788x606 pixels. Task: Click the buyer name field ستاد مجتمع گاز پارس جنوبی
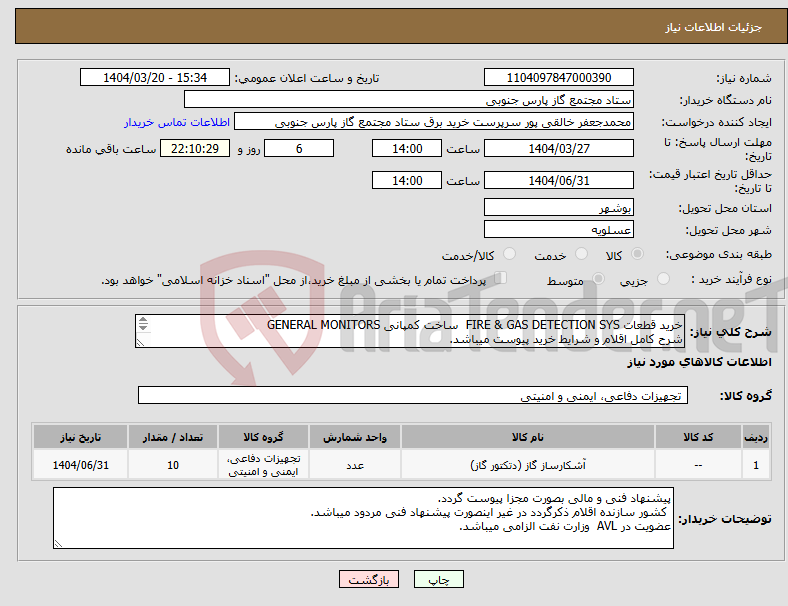pyautogui.click(x=409, y=99)
